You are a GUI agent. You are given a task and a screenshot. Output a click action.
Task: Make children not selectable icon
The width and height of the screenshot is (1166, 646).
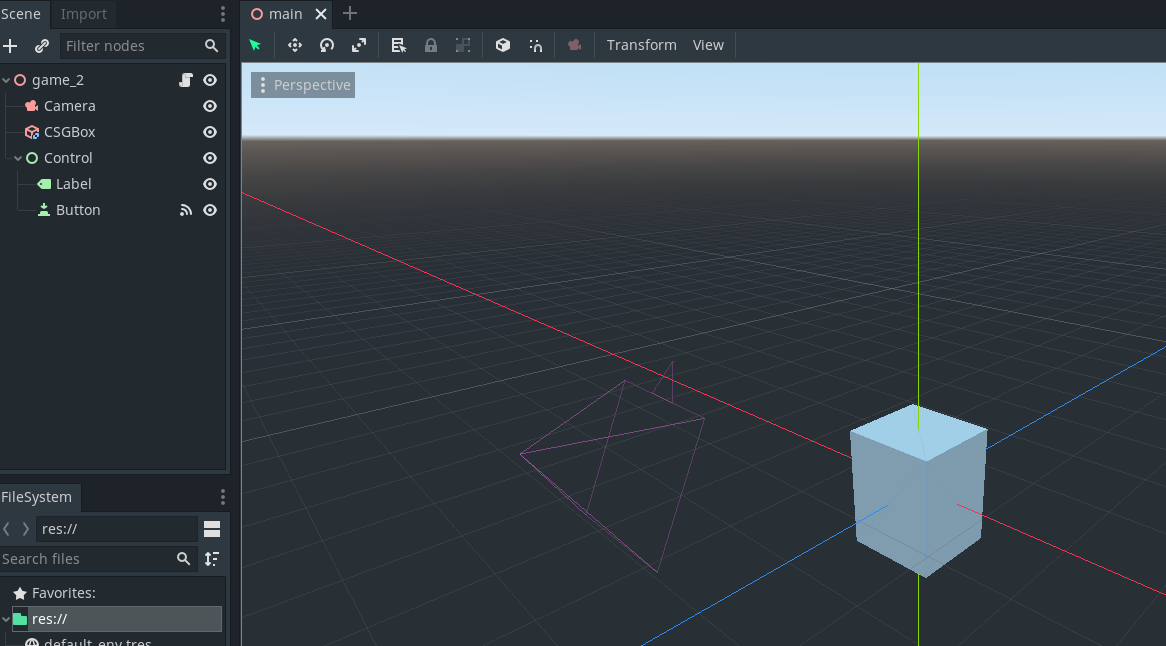463,45
